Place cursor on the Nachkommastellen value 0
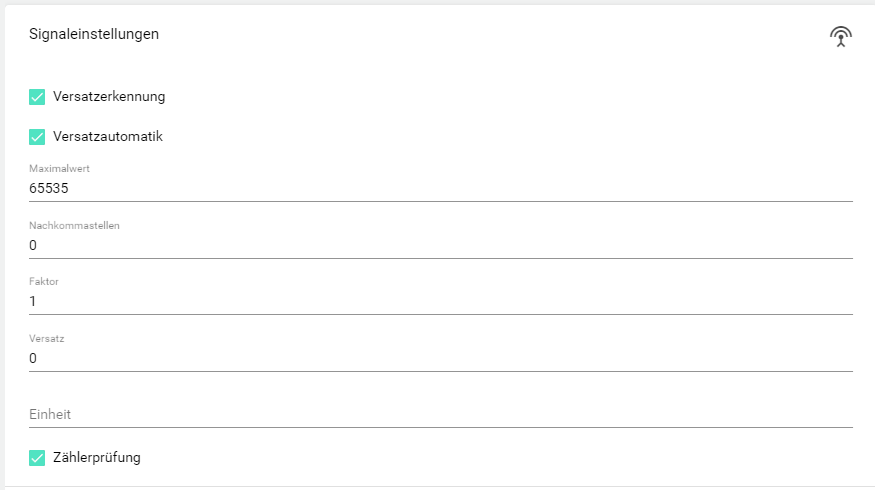 (x=33, y=245)
